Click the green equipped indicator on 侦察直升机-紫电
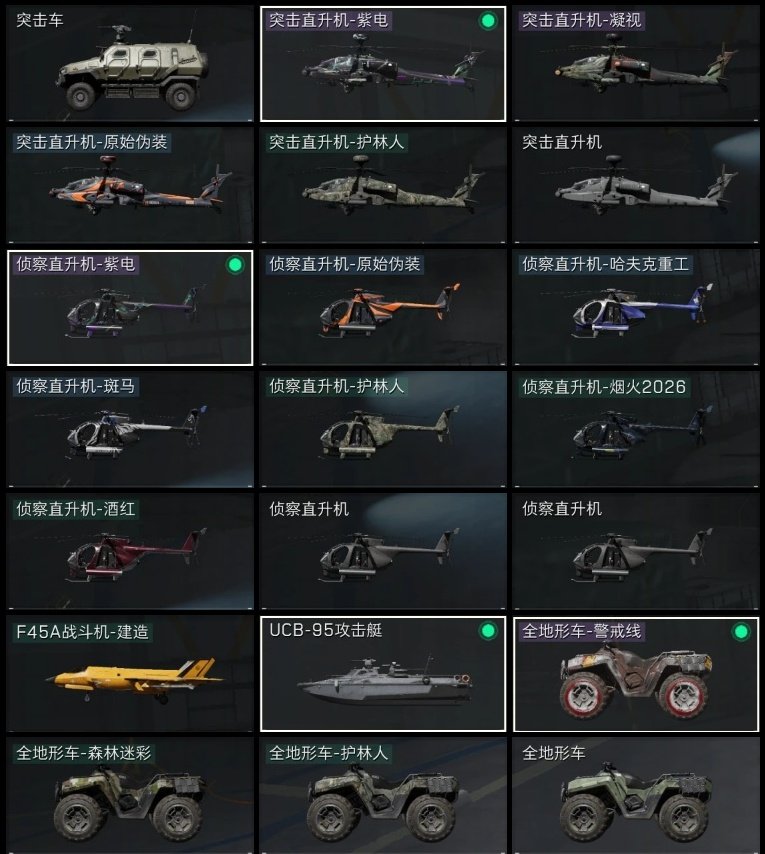 tap(235, 265)
